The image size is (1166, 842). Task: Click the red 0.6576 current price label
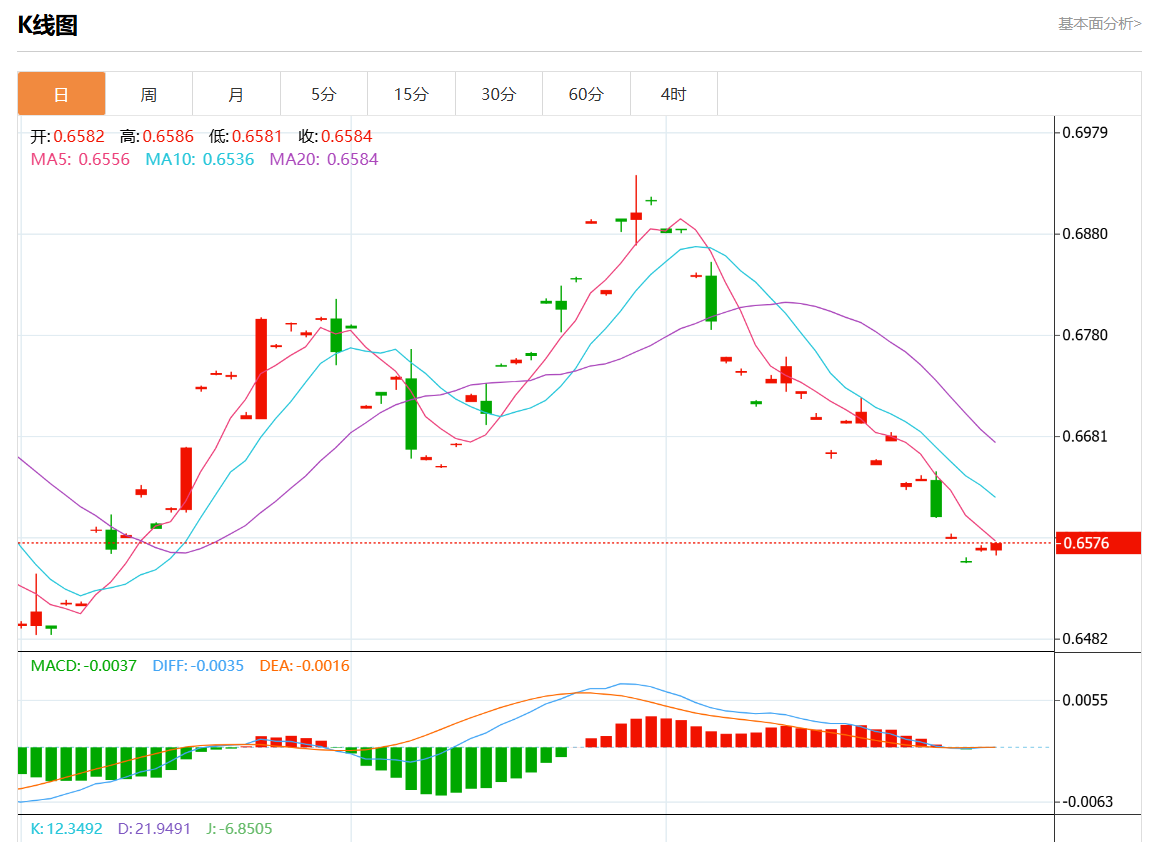pos(1098,543)
